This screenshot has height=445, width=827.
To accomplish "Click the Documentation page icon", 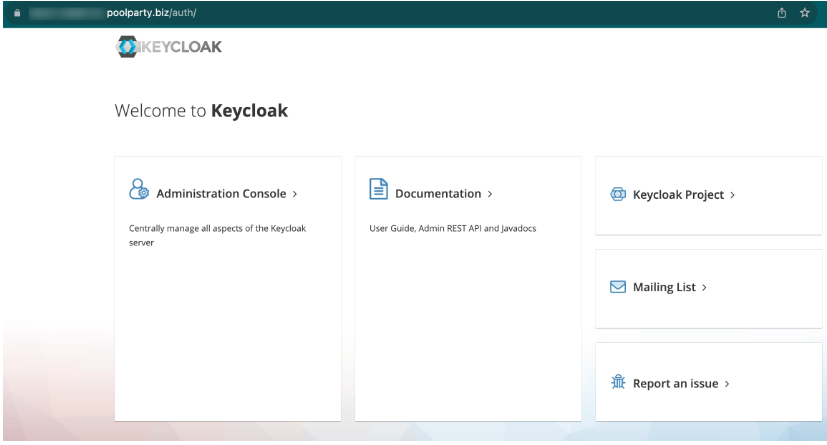I will pos(379,191).
